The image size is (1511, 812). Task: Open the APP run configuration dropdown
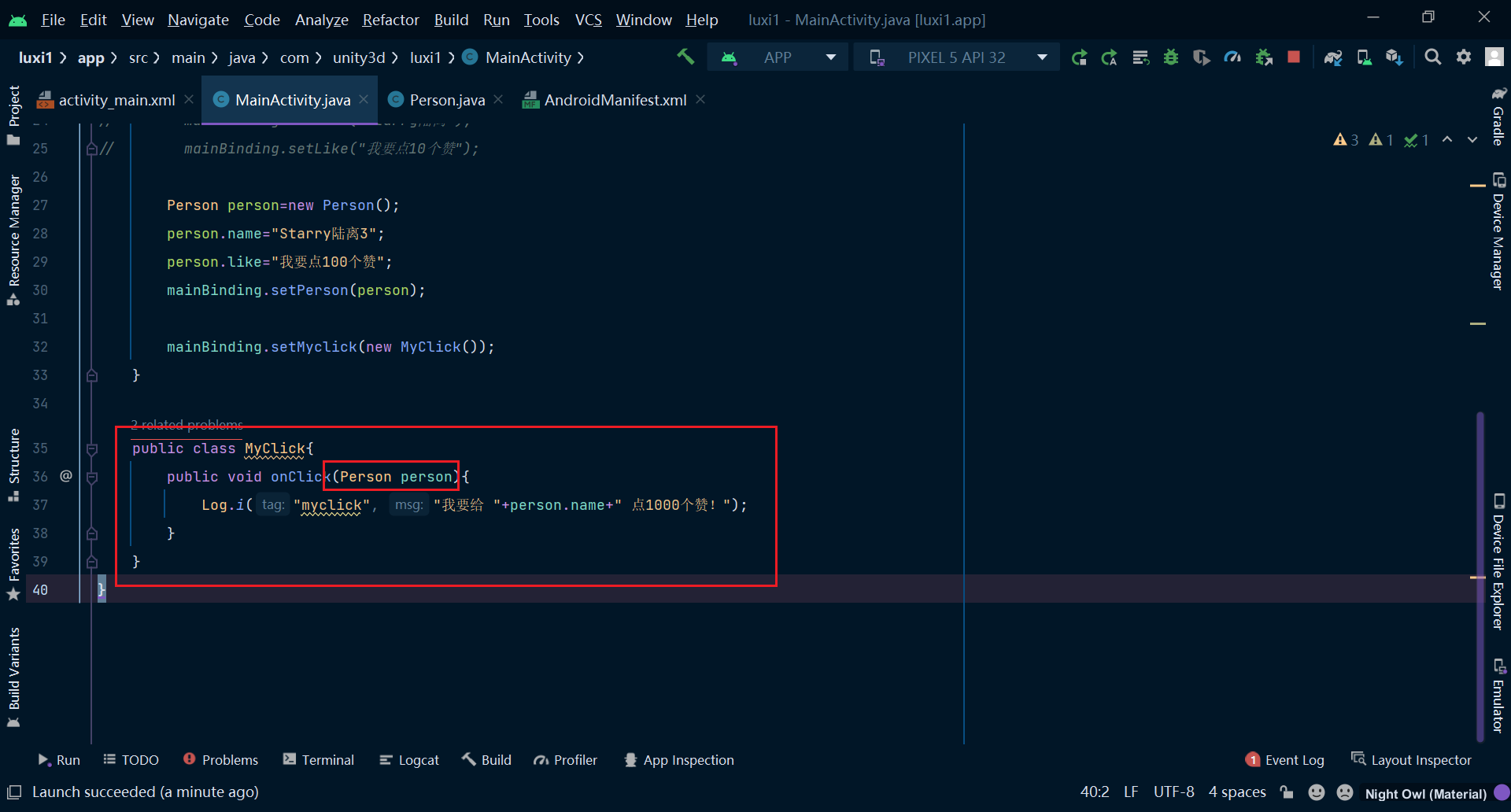tap(778, 57)
